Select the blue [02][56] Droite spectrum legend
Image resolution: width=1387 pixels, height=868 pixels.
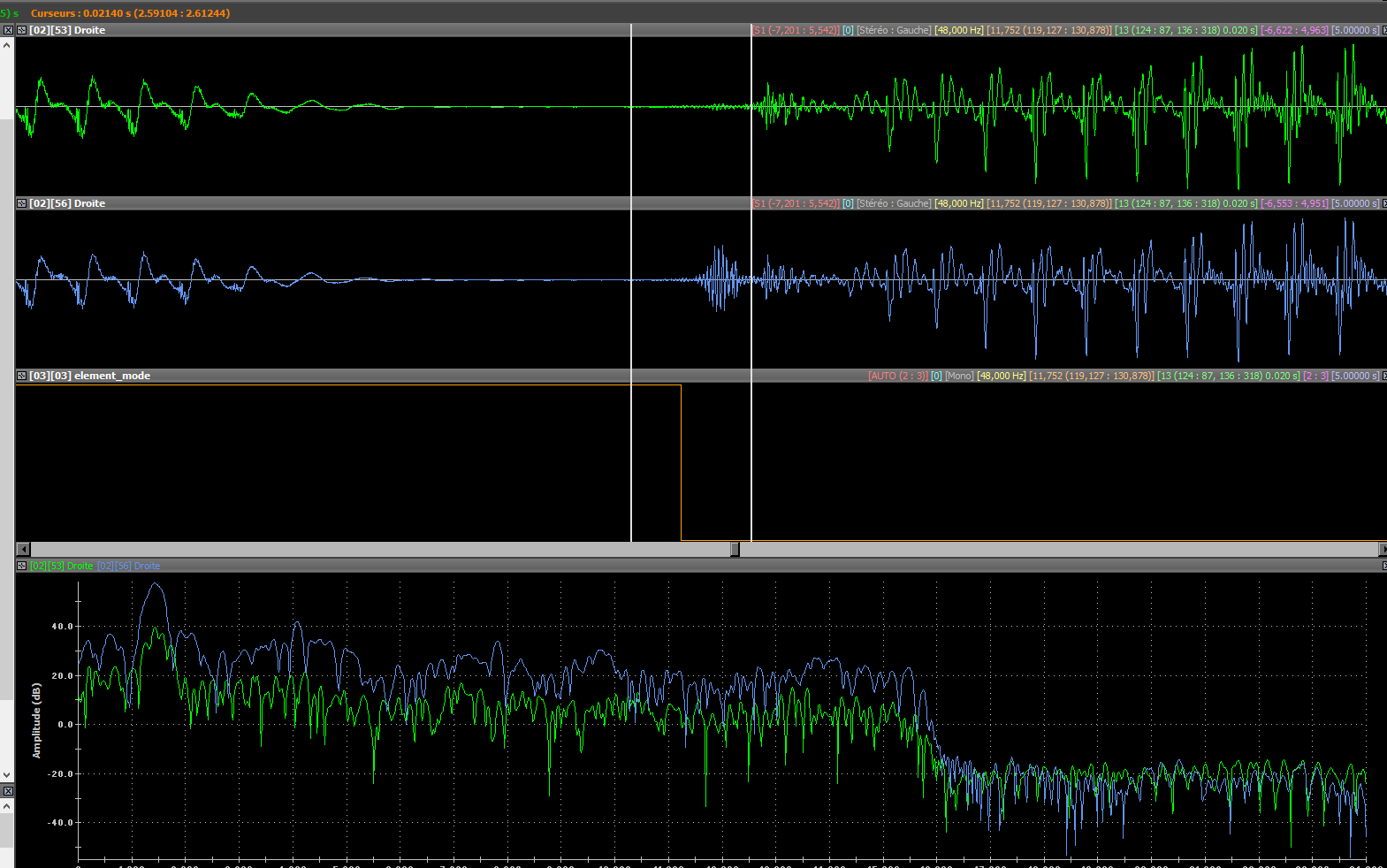click(129, 566)
